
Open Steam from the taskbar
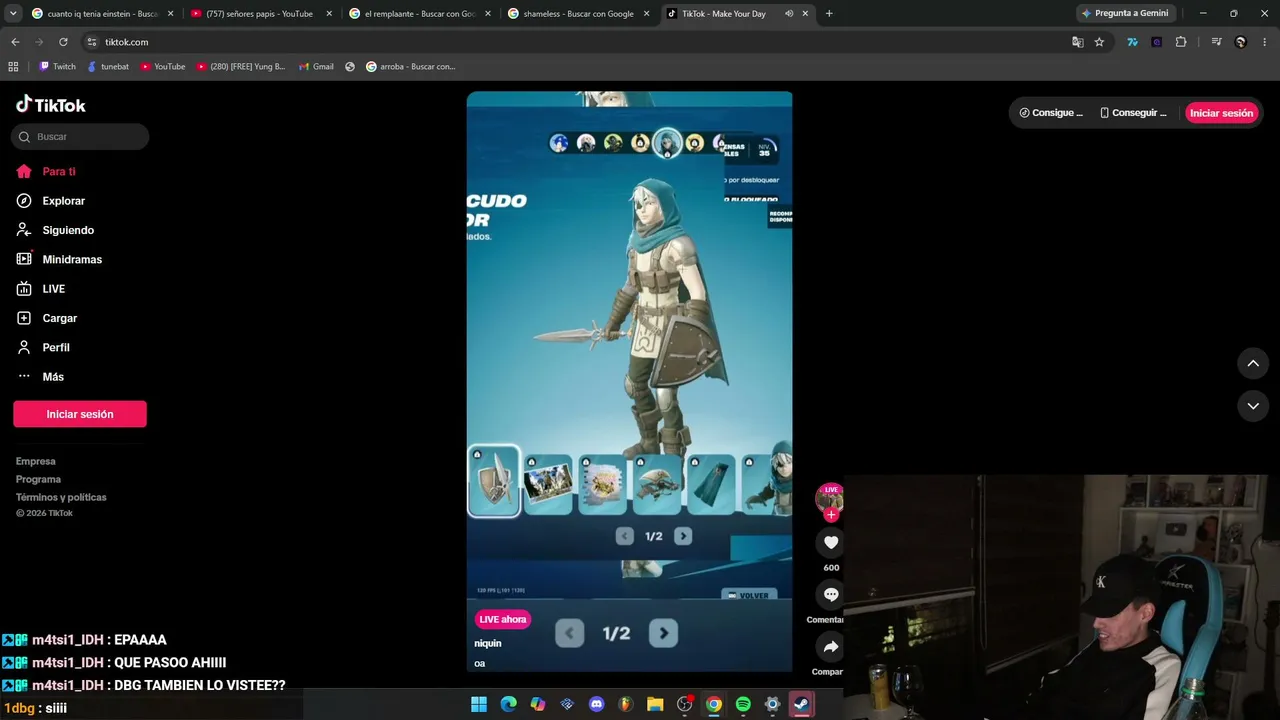(802, 704)
